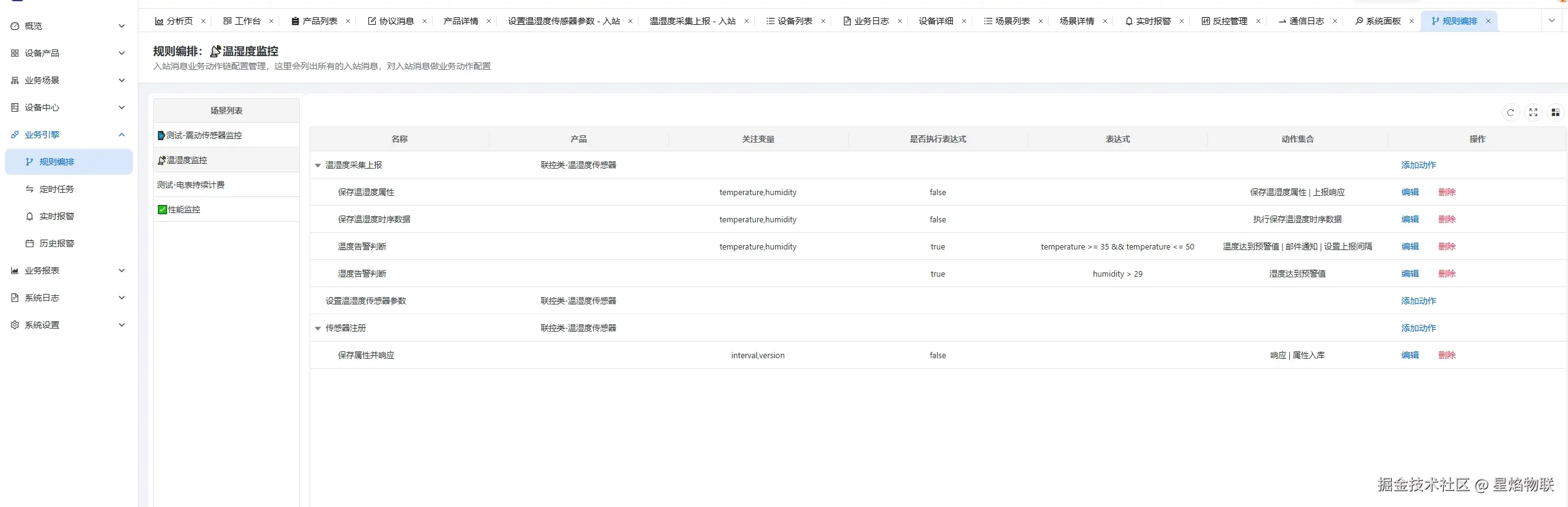This screenshot has width=1568, height=507.
Task: Switch to the 通信日志 tab
Action: click(x=1301, y=21)
